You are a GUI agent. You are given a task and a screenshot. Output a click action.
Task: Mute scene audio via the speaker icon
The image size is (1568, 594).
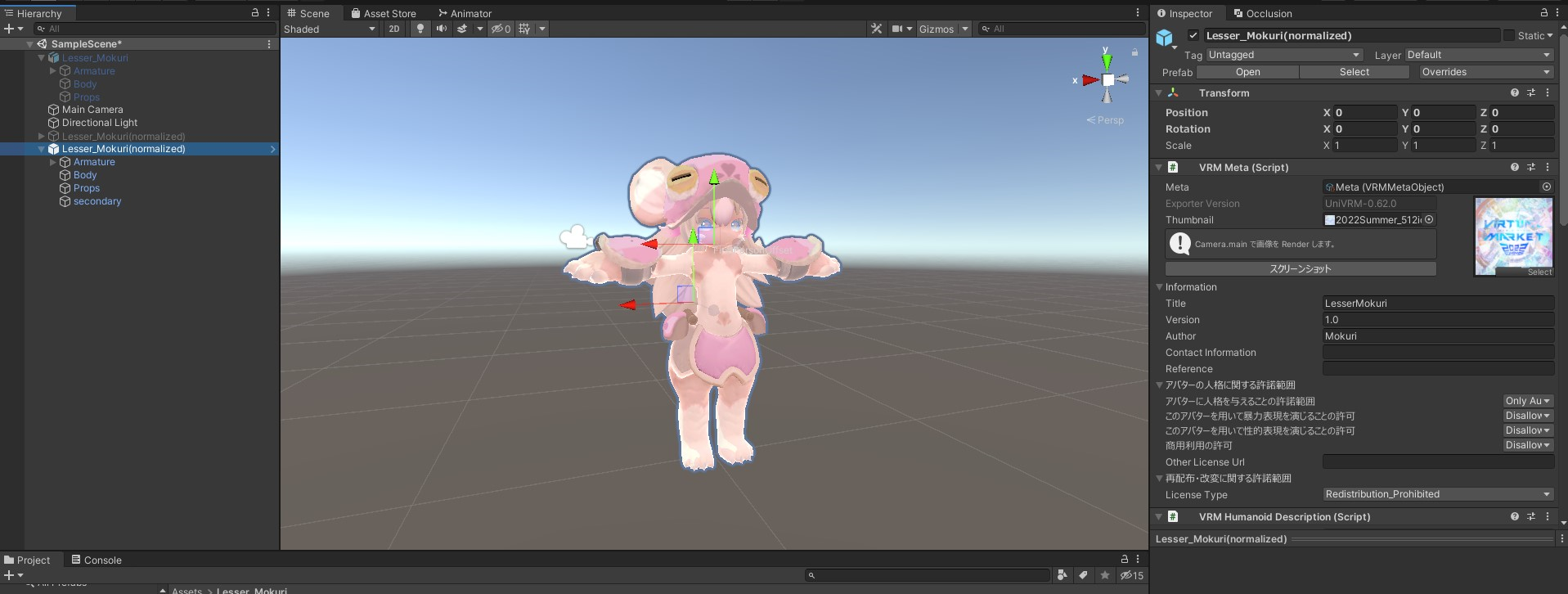pyautogui.click(x=442, y=29)
